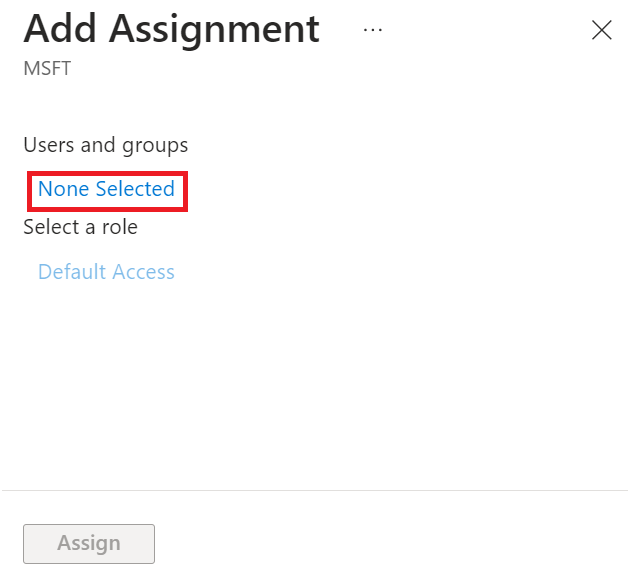
Task: Close the Add Assignment pane
Action: pyautogui.click(x=601, y=30)
